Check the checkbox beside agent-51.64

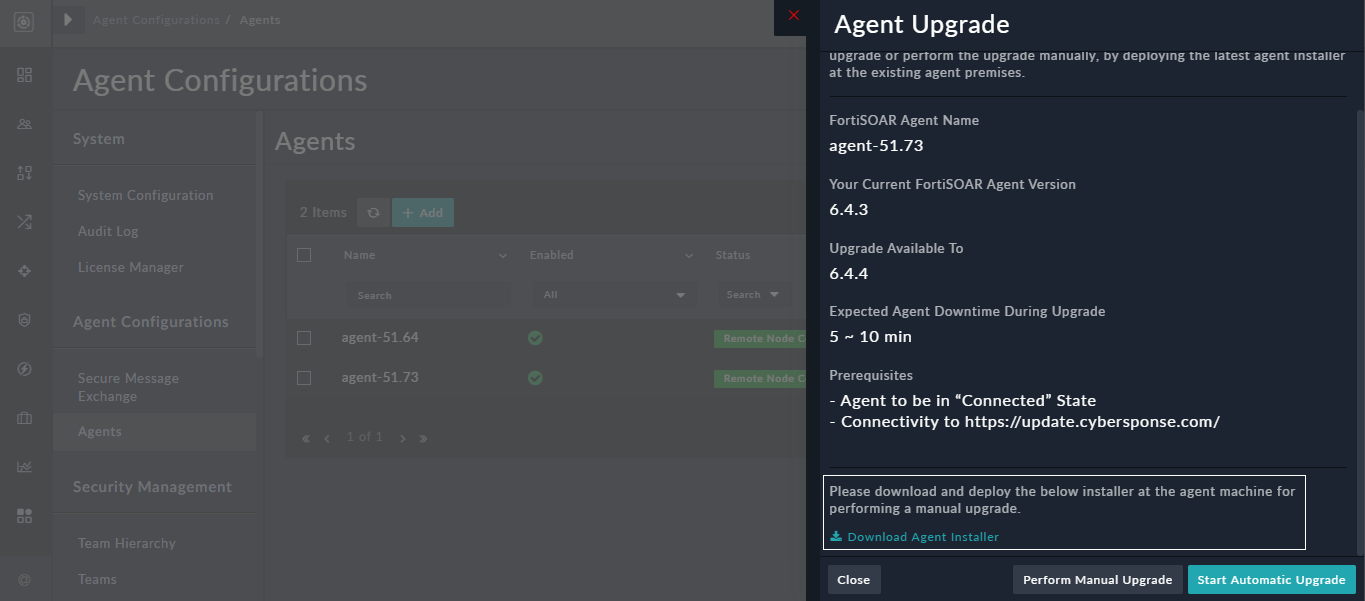[305, 337]
